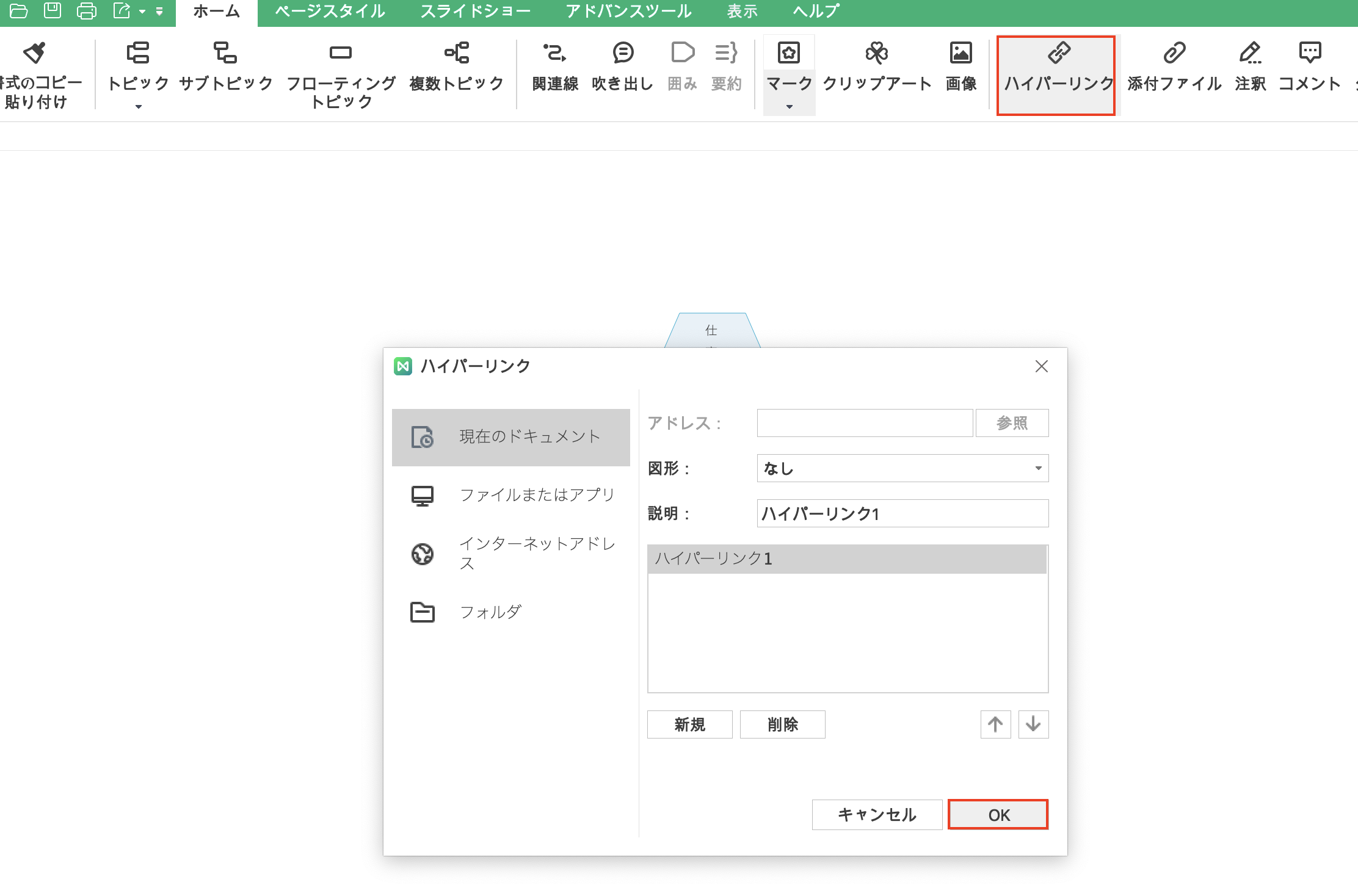Select 現在のドキュメント link type

(511, 437)
